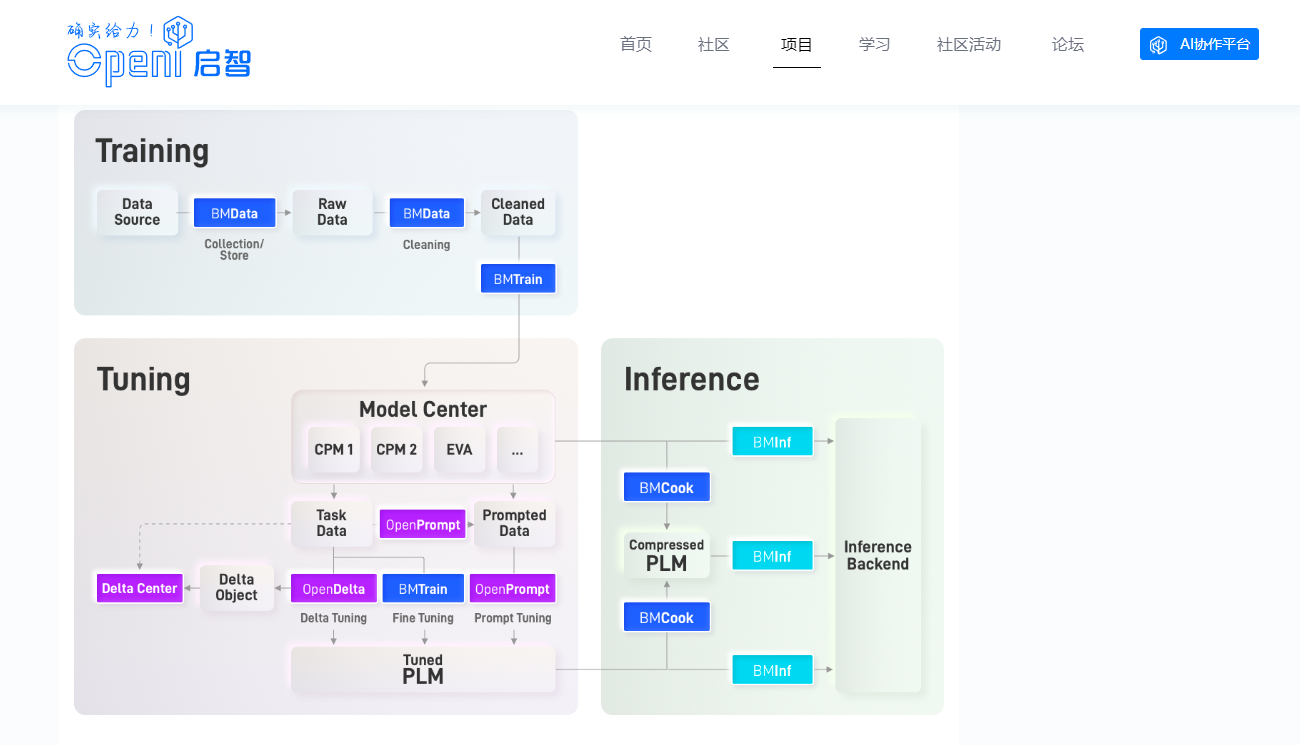1300x745 pixels.
Task: Click the OpenPrompt block above Prompt Tuning
Action: [512, 589]
